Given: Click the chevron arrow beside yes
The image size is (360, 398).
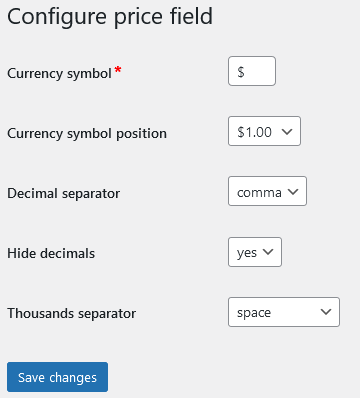Looking at the screenshot, I should point(268,252).
